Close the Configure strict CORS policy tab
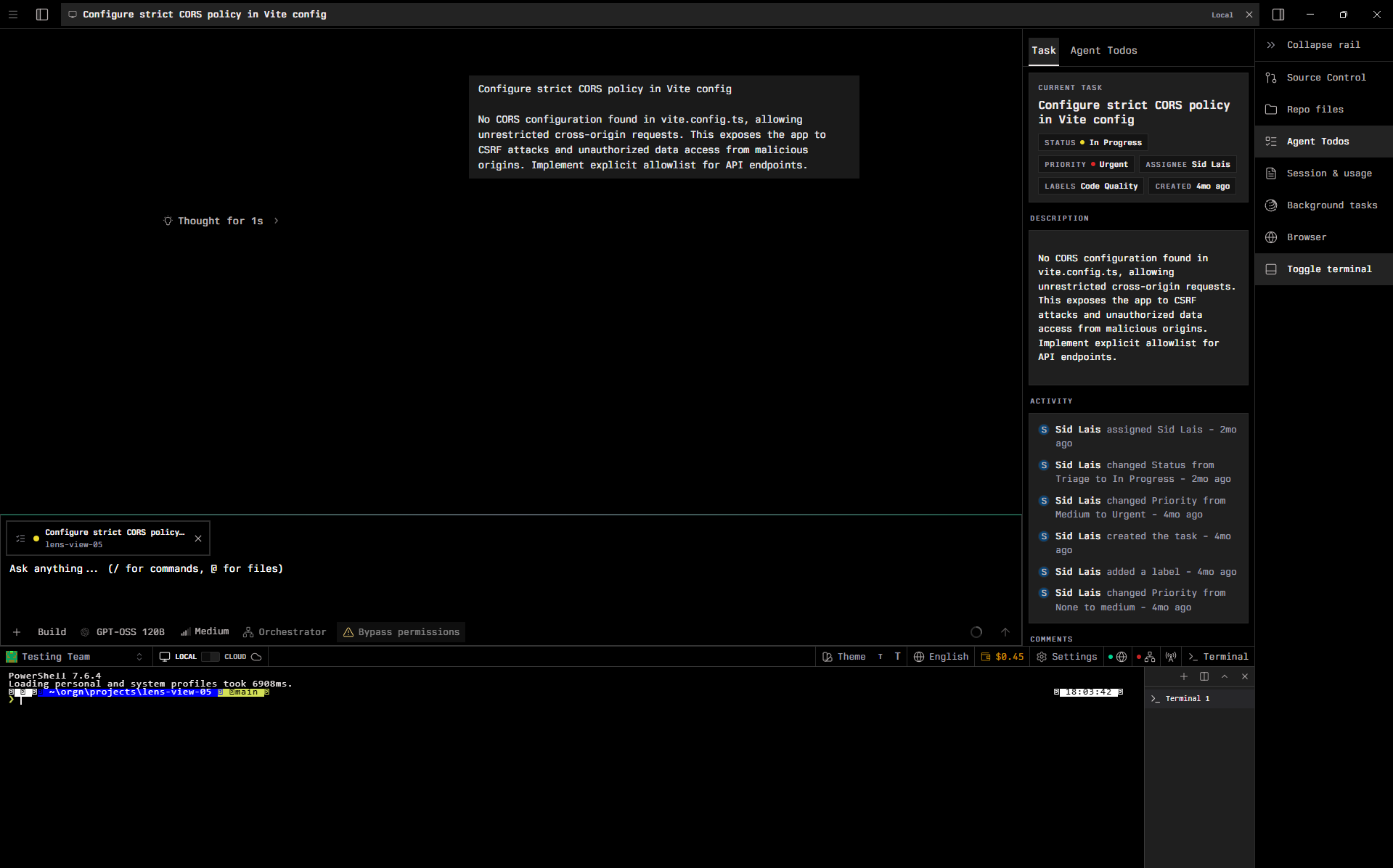 (1249, 15)
